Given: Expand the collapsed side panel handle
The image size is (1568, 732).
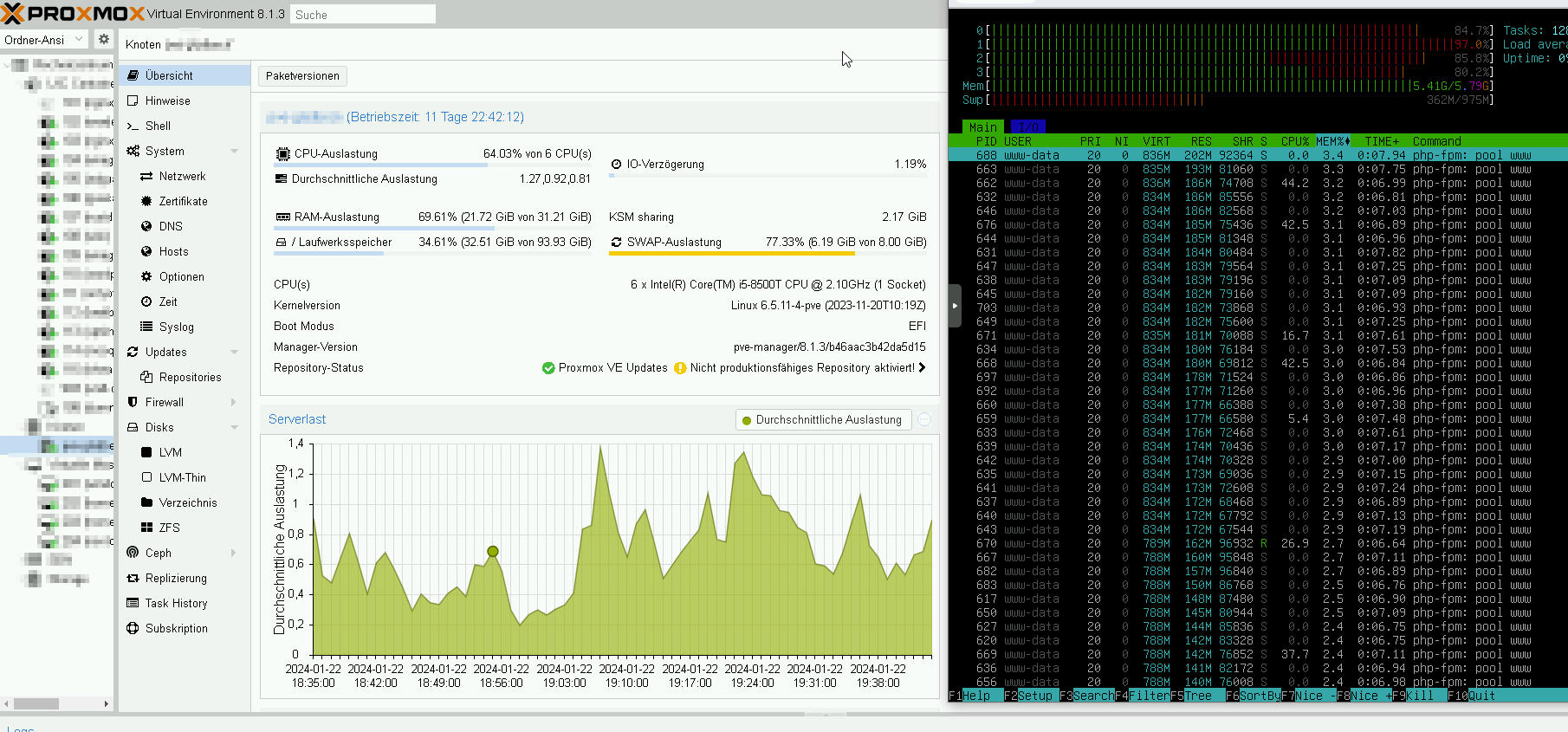Looking at the screenshot, I should click(x=955, y=306).
